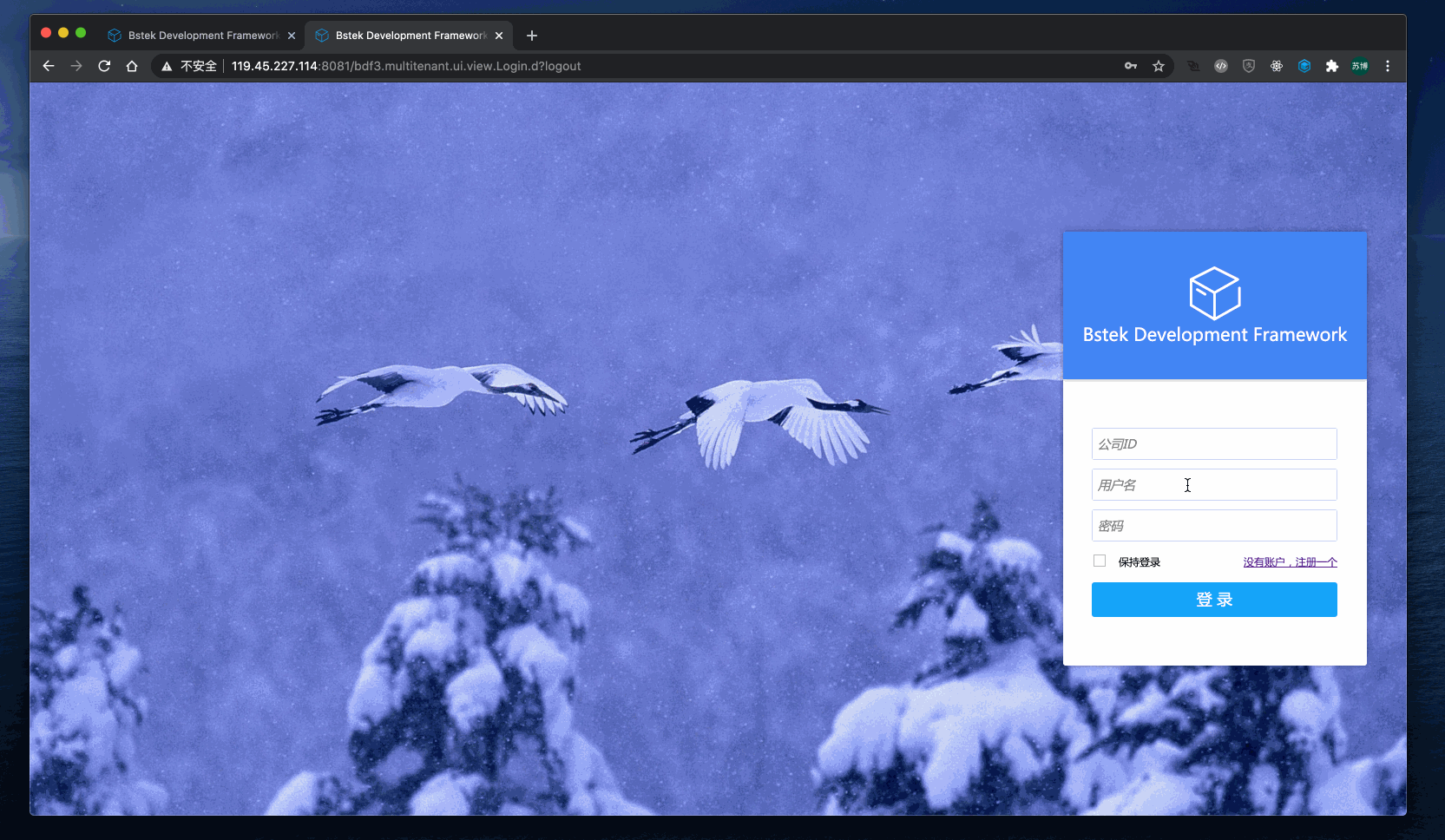Open the 没有账户，注册一个 link
Viewport: 1445px width, 840px height.
1290,562
